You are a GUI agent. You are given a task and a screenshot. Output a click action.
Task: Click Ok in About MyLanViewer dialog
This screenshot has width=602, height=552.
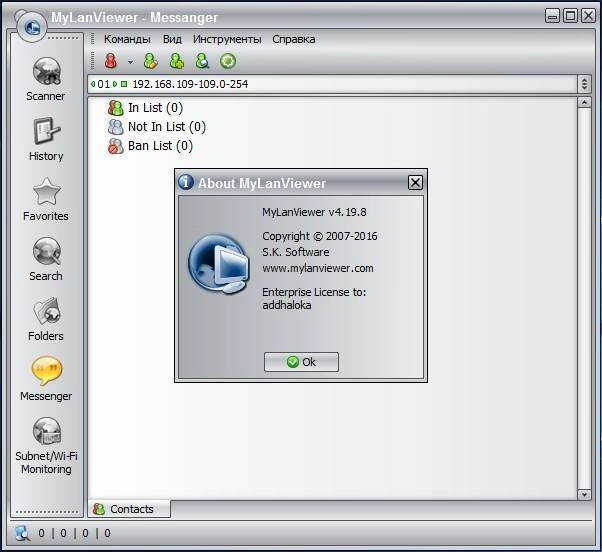tap(301, 362)
